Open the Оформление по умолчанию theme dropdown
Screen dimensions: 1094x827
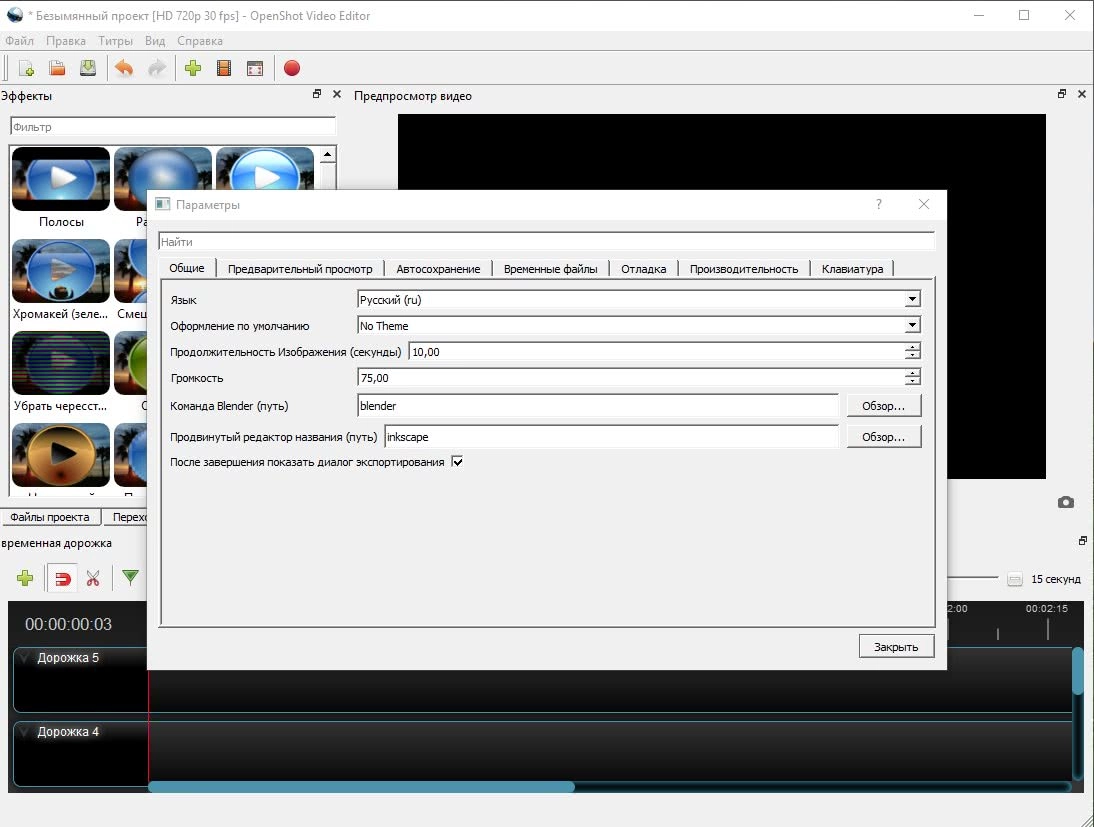click(912, 325)
